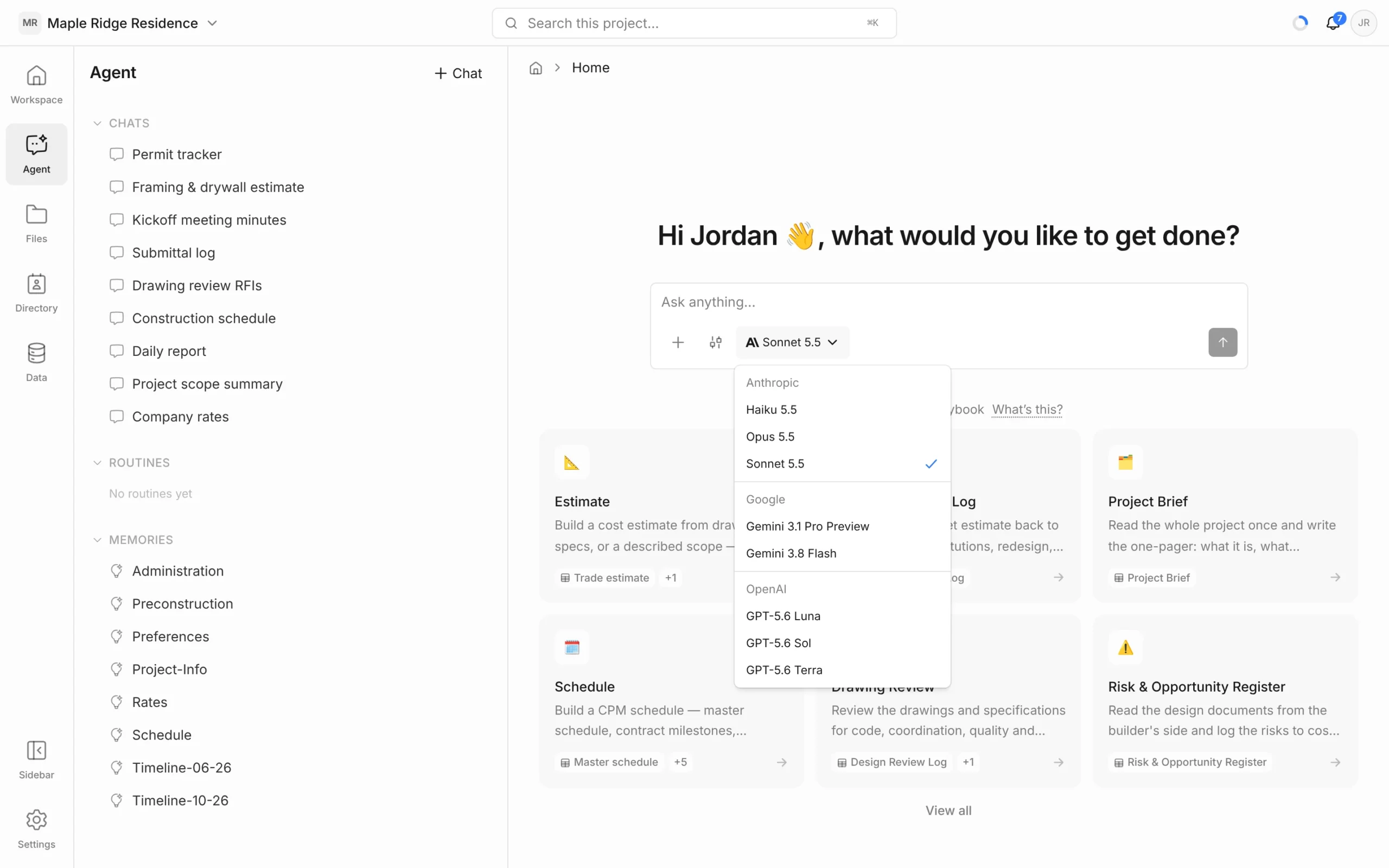Open the JR user avatar
1389x868 pixels.
coord(1363,23)
